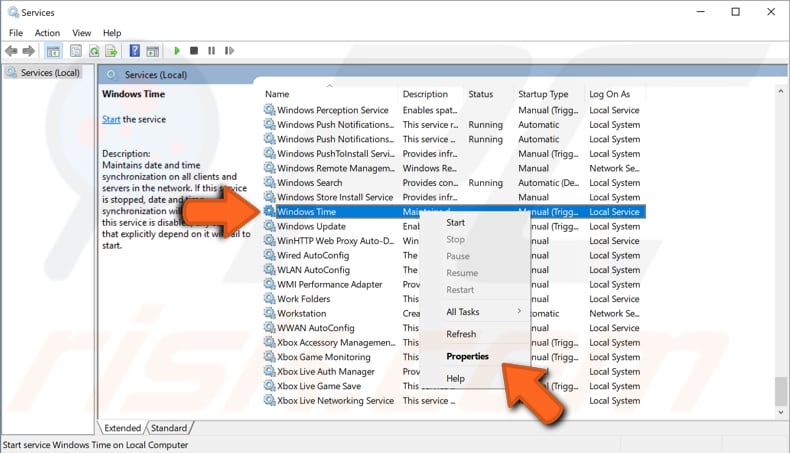The width and height of the screenshot is (790, 453).
Task: Click the Stop Service square icon
Action: [194, 50]
